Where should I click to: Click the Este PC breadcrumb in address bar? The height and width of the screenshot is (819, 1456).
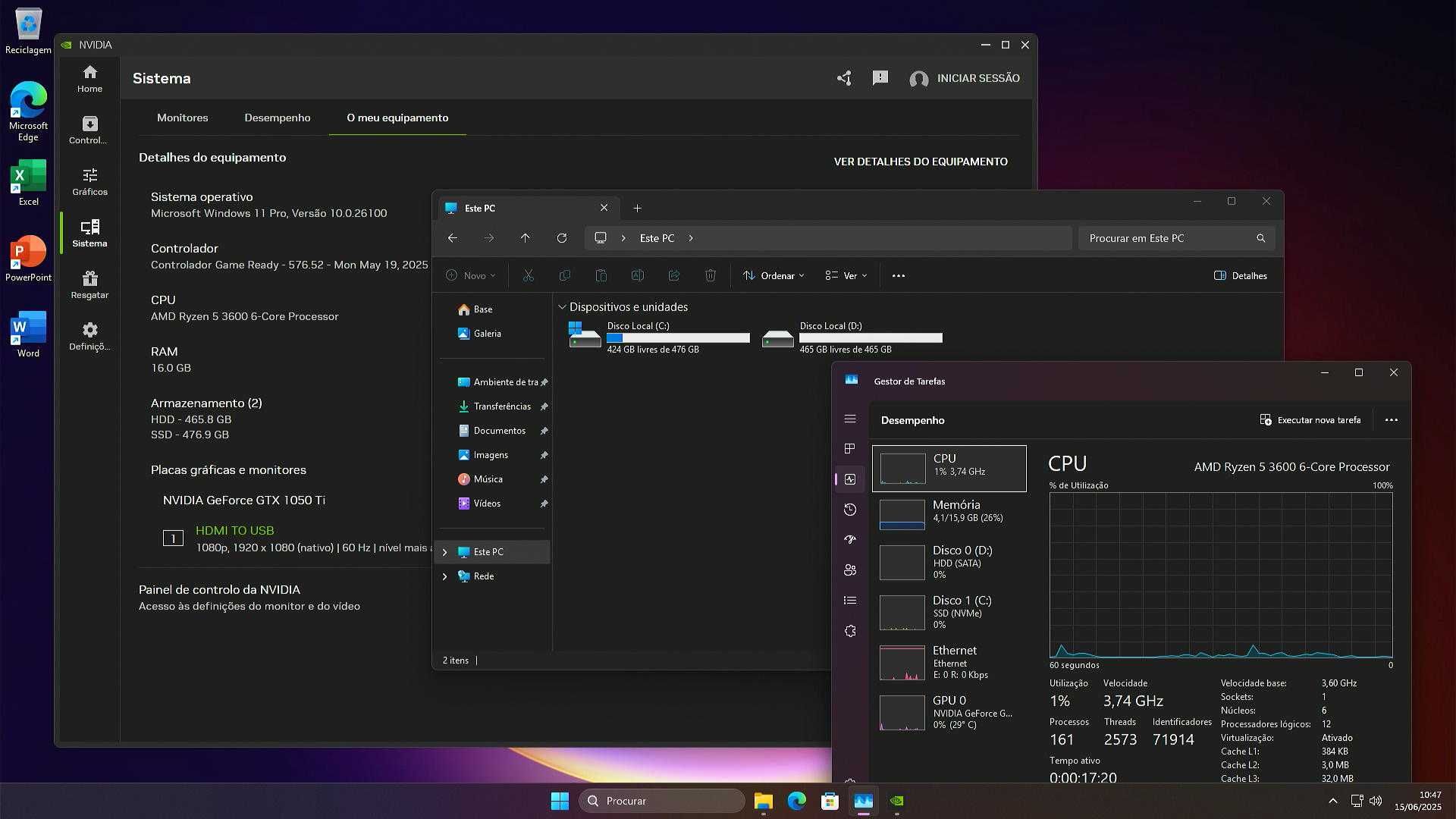(x=657, y=238)
